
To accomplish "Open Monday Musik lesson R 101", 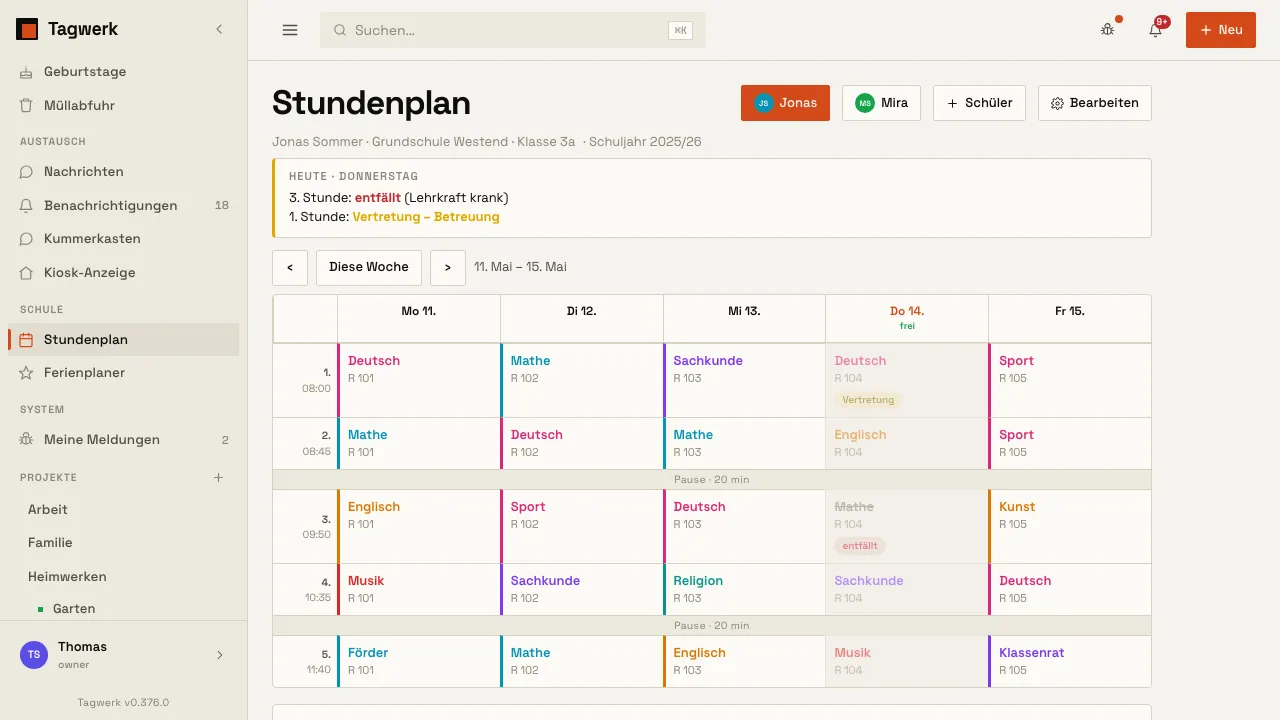I will coord(419,590).
